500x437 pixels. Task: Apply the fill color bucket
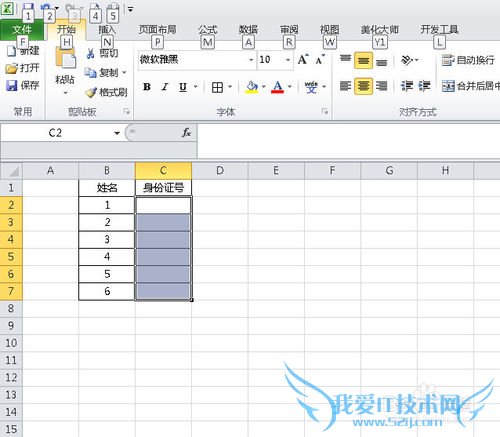click(252, 87)
